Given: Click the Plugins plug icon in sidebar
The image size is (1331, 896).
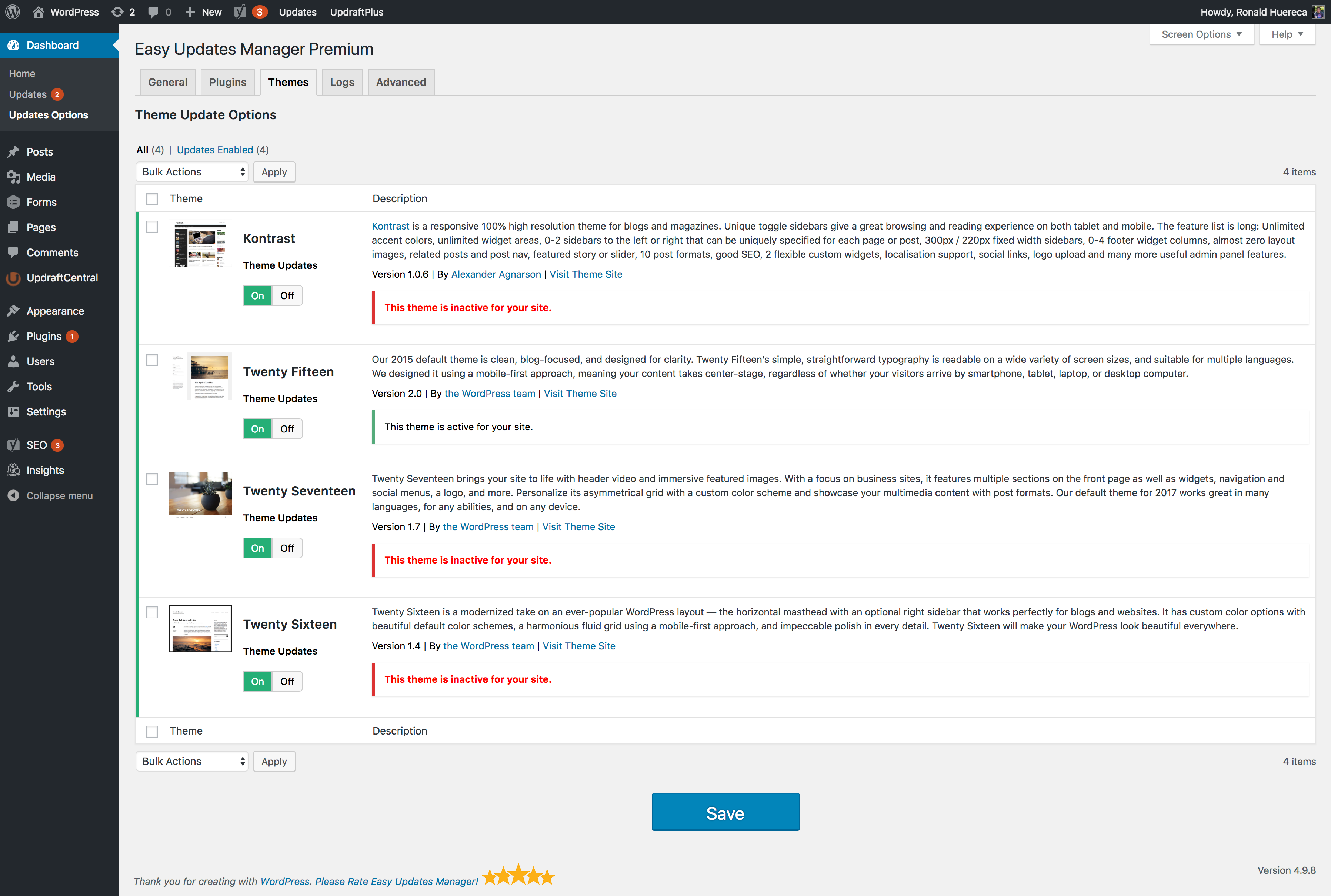Looking at the screenshot, I should 14,336.
